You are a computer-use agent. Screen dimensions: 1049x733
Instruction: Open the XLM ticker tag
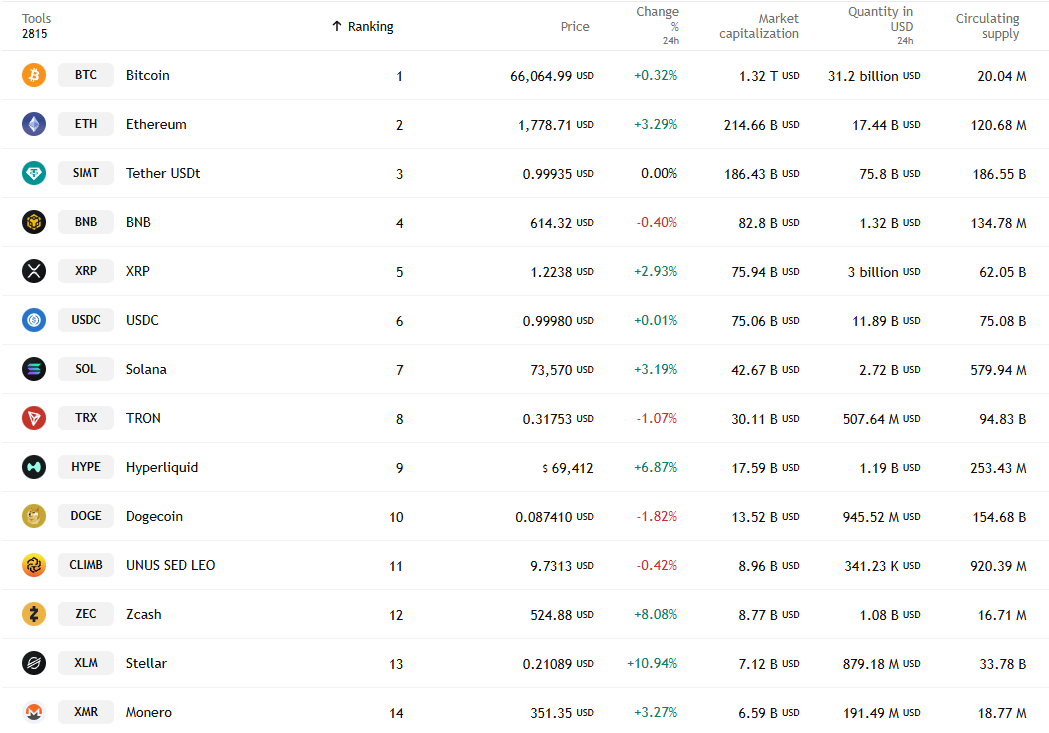[86, 663]
